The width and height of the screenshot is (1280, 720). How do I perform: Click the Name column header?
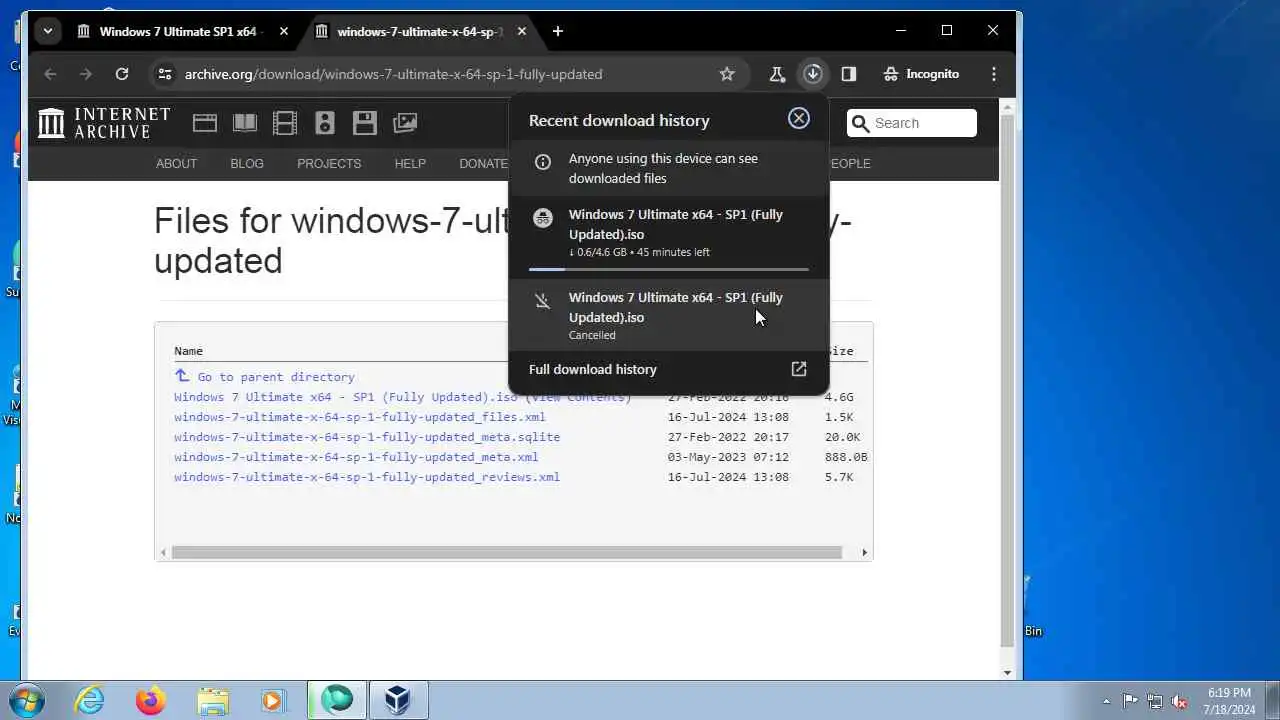(188, 351)
